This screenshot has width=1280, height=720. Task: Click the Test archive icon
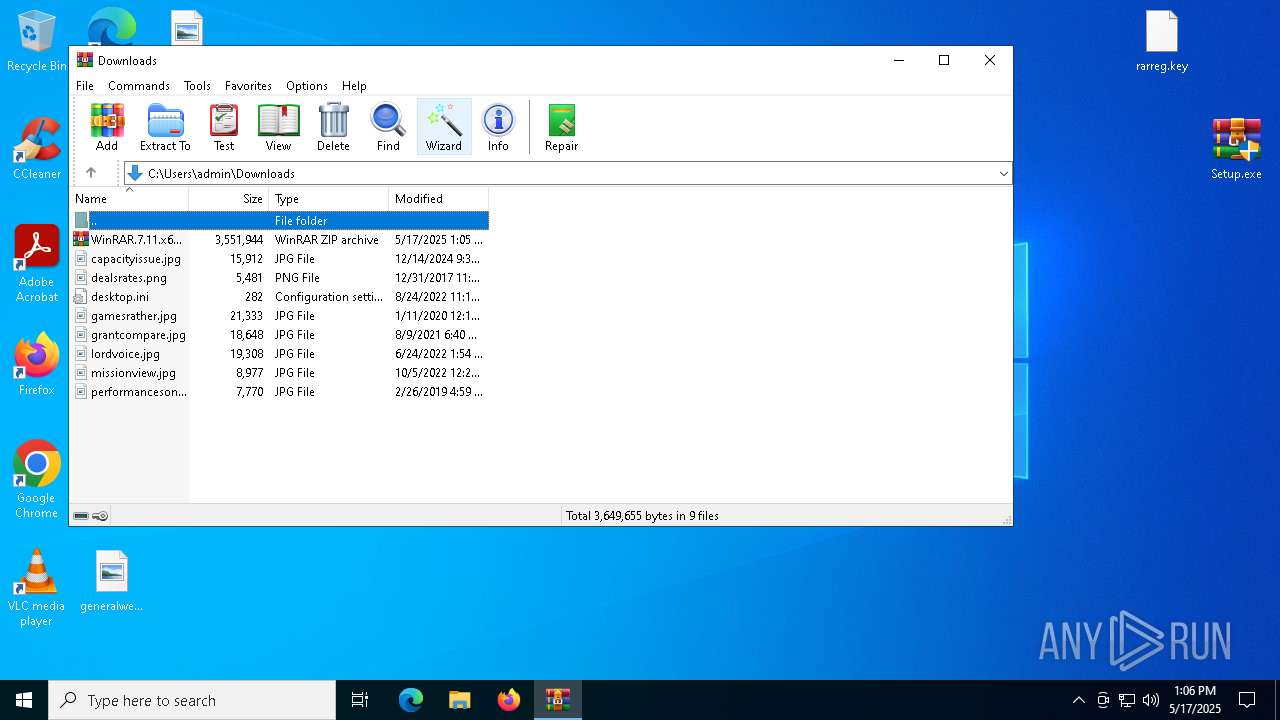[x=224, y=127]
